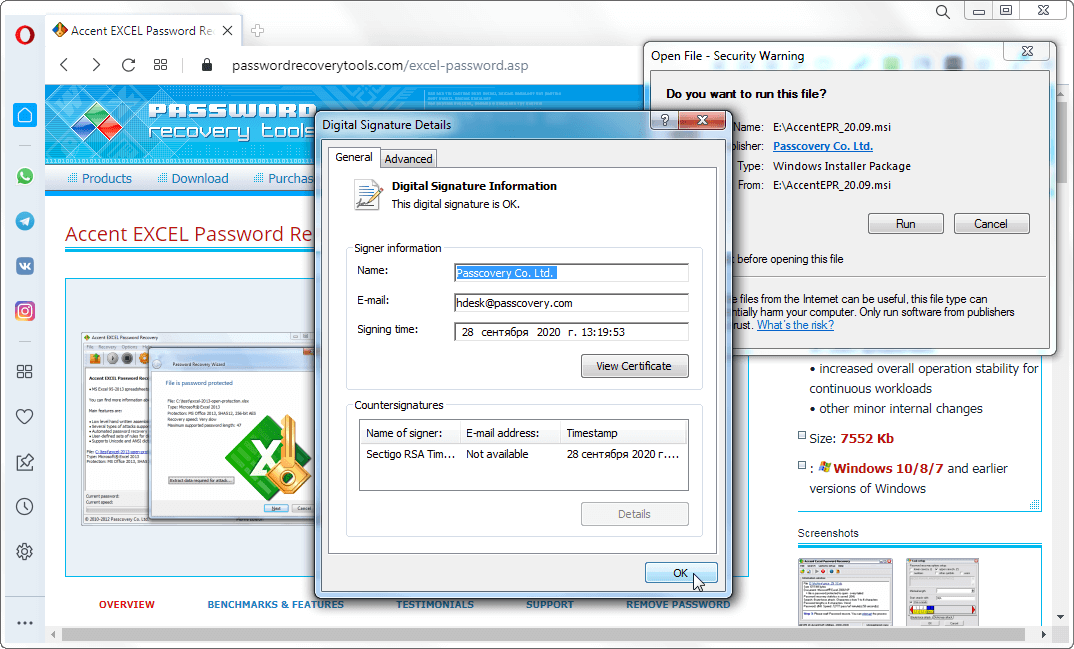The width and height of the screenshot is (1074, 649).
Task: Click the signer E-mail field
Action: pos(571,303)
